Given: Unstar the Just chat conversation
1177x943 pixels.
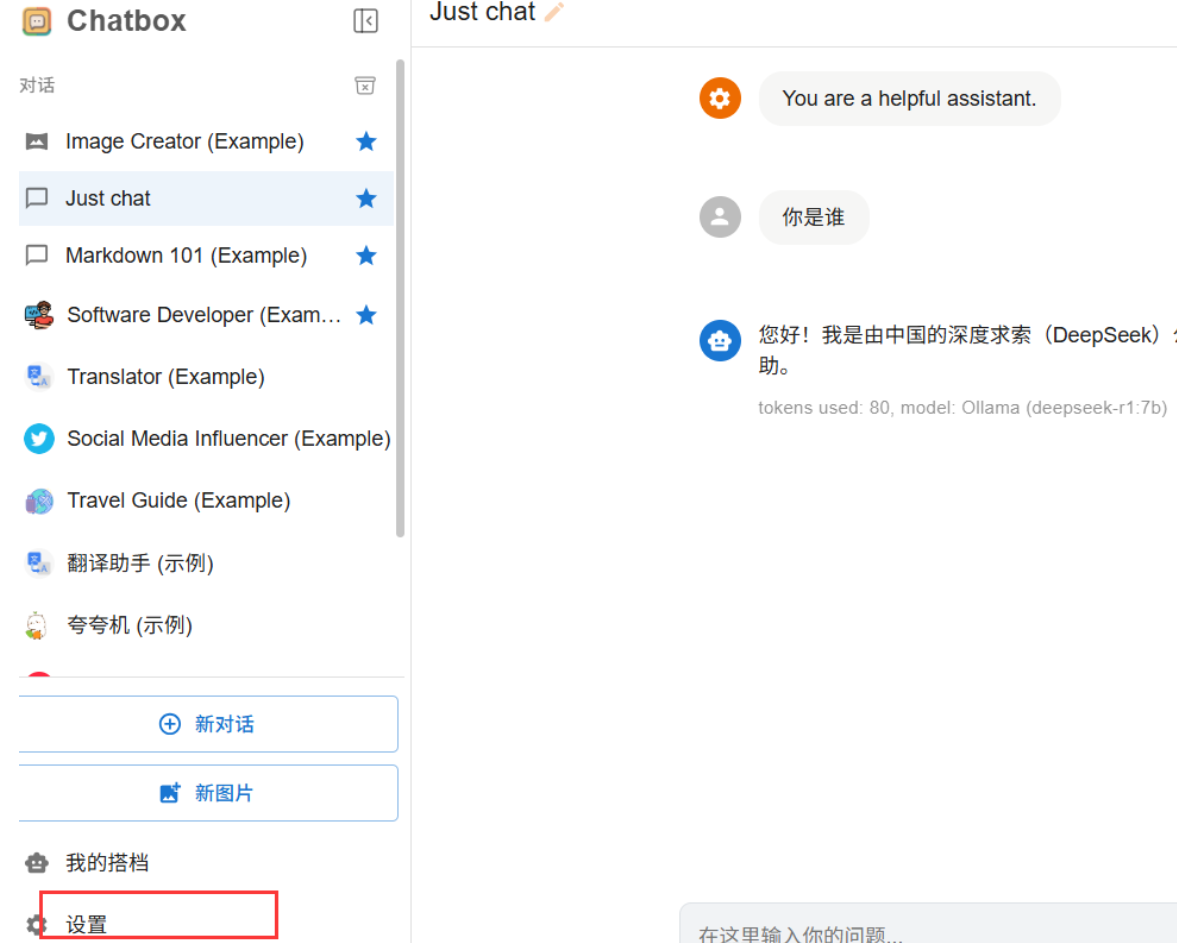Looking at the screenshot, I should tap(366, 198).
